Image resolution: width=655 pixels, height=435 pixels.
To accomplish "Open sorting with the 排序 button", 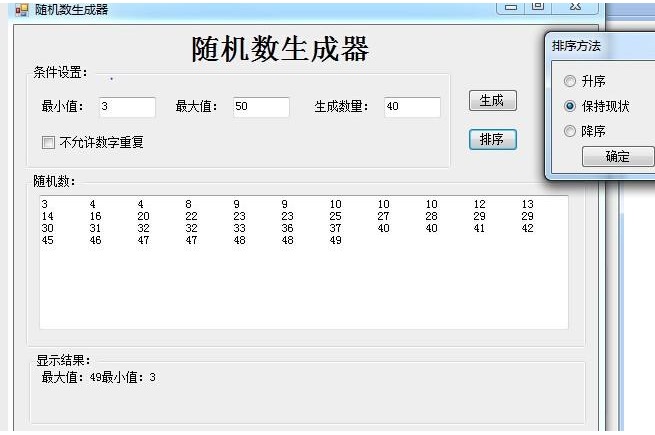I will [x=492, y=139].
